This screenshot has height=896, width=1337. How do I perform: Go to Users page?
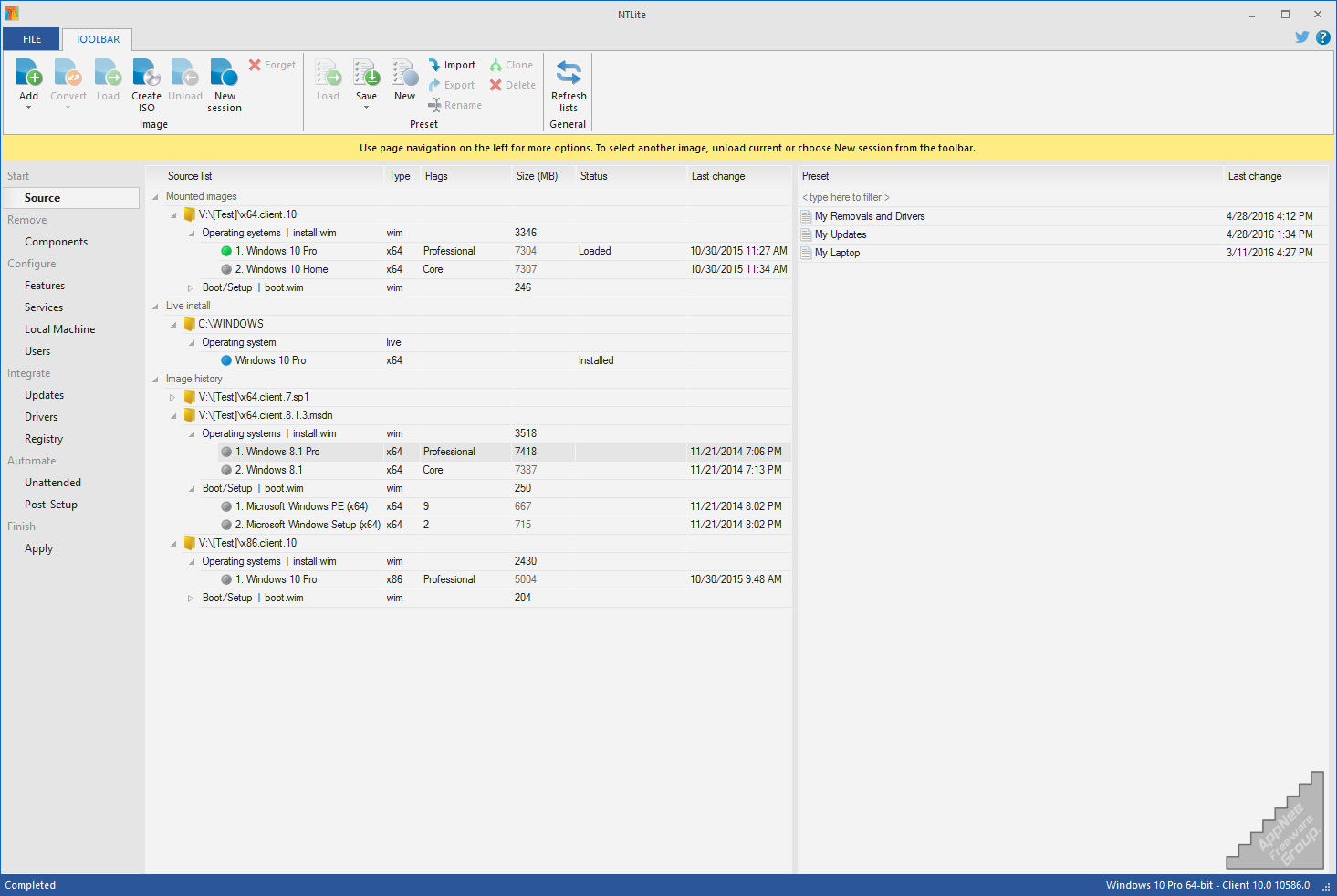[x=37, y=351]
